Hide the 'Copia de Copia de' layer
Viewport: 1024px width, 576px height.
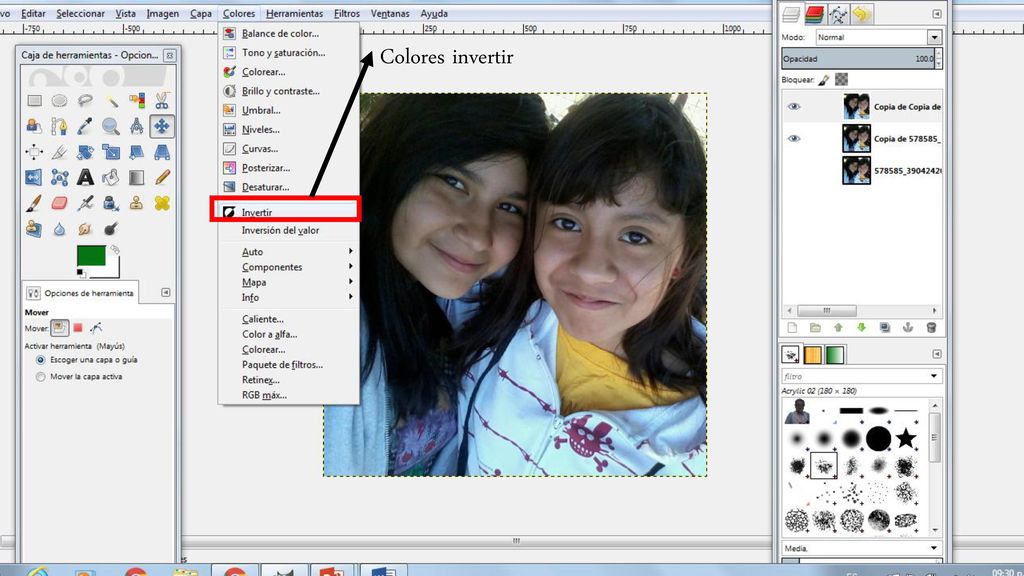794,106
